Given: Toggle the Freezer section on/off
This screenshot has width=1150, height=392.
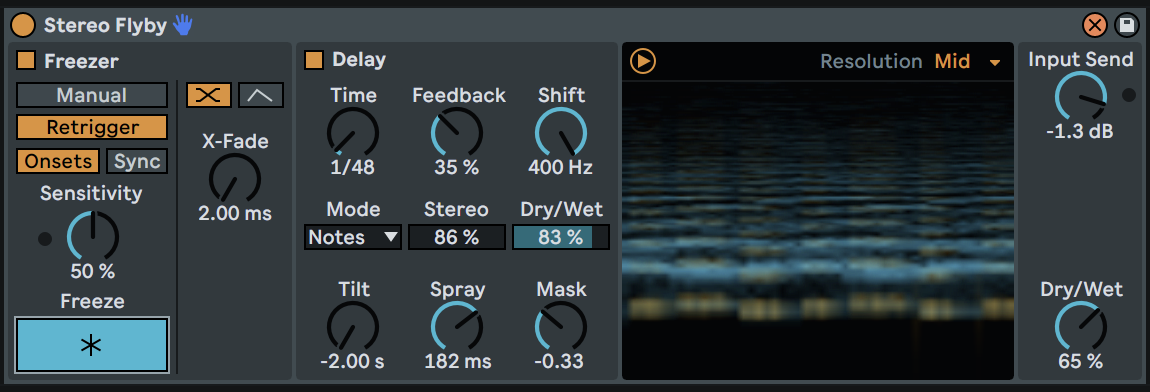Looking at the screenshot, I should coord(26,60).
